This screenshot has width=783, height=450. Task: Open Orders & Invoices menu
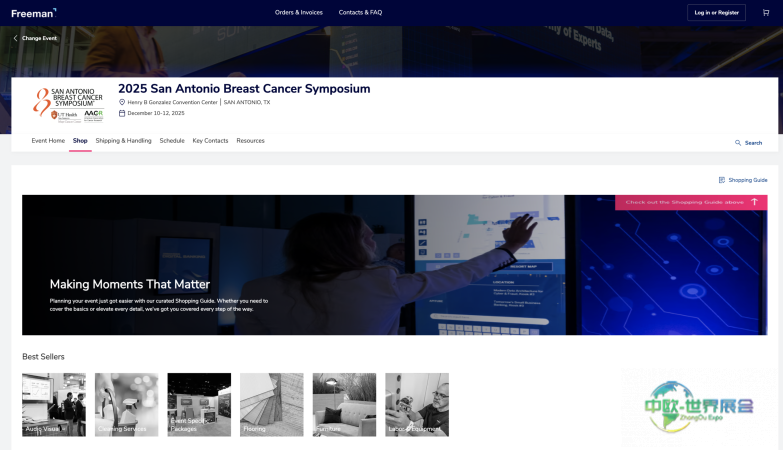(299, 12)
